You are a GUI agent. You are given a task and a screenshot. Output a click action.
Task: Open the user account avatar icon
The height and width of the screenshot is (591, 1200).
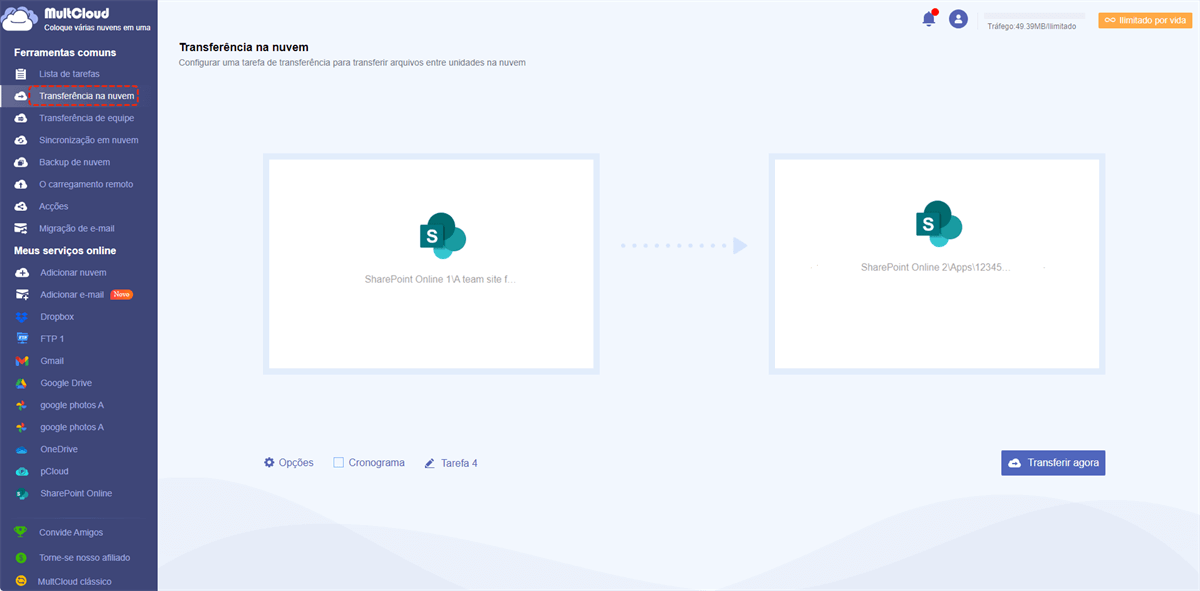[x=958, y=19]
